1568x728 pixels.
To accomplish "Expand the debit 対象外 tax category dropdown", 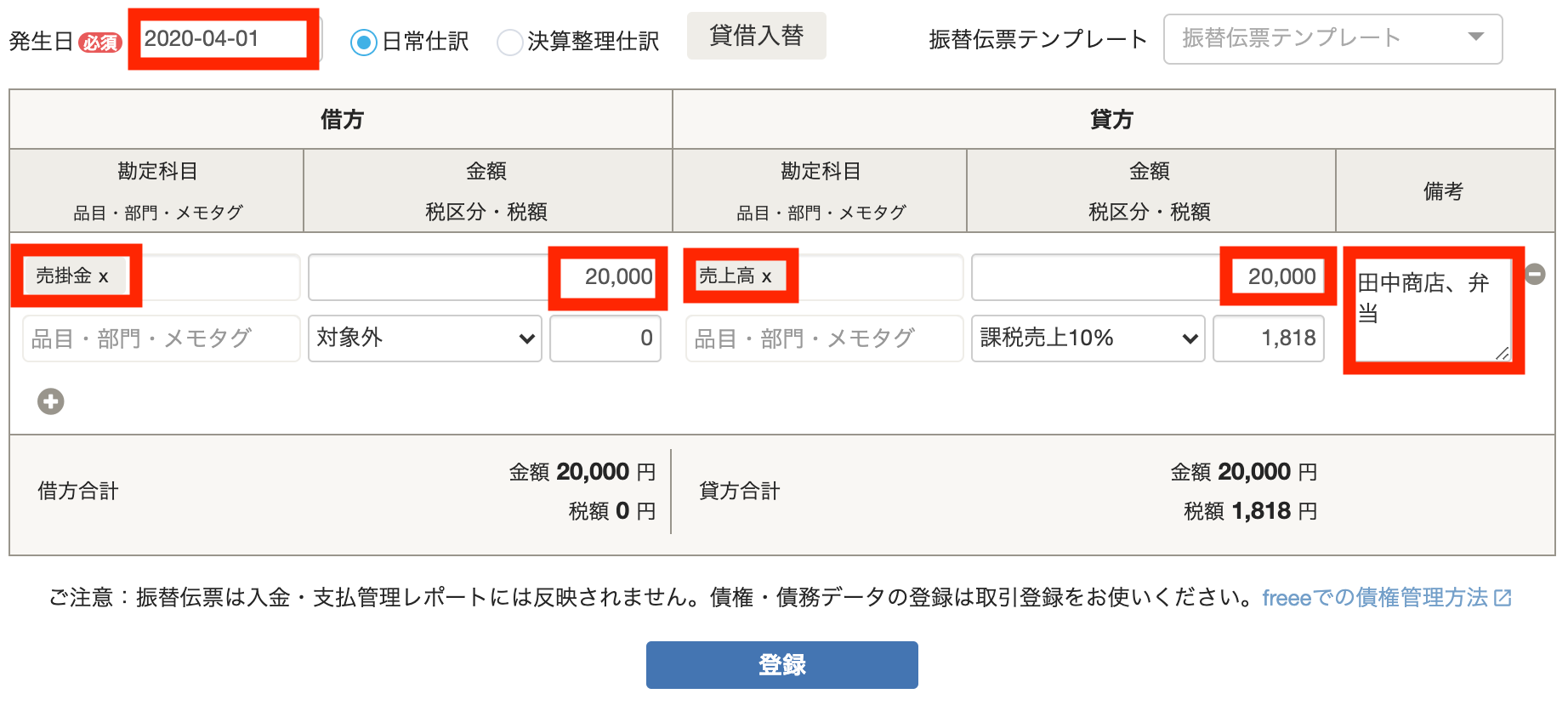I will click(425, 338).
